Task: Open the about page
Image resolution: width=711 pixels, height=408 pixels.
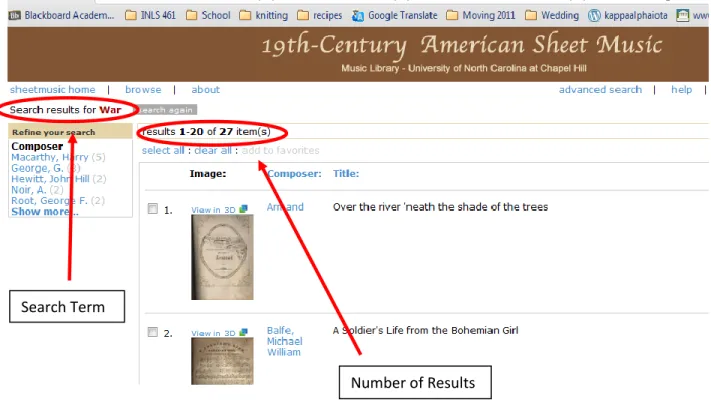Action: 205,90
